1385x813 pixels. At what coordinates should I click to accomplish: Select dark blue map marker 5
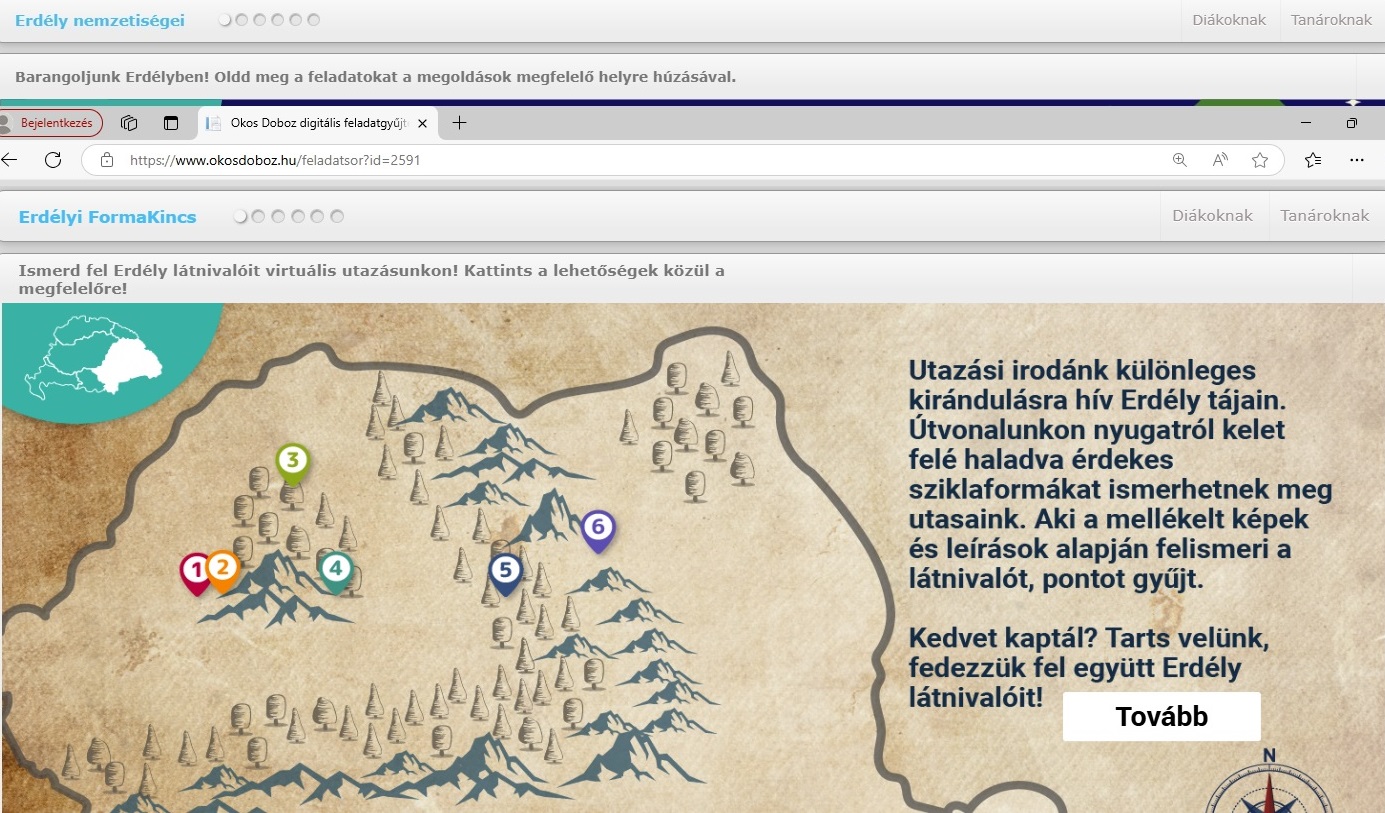pos(506,571)
